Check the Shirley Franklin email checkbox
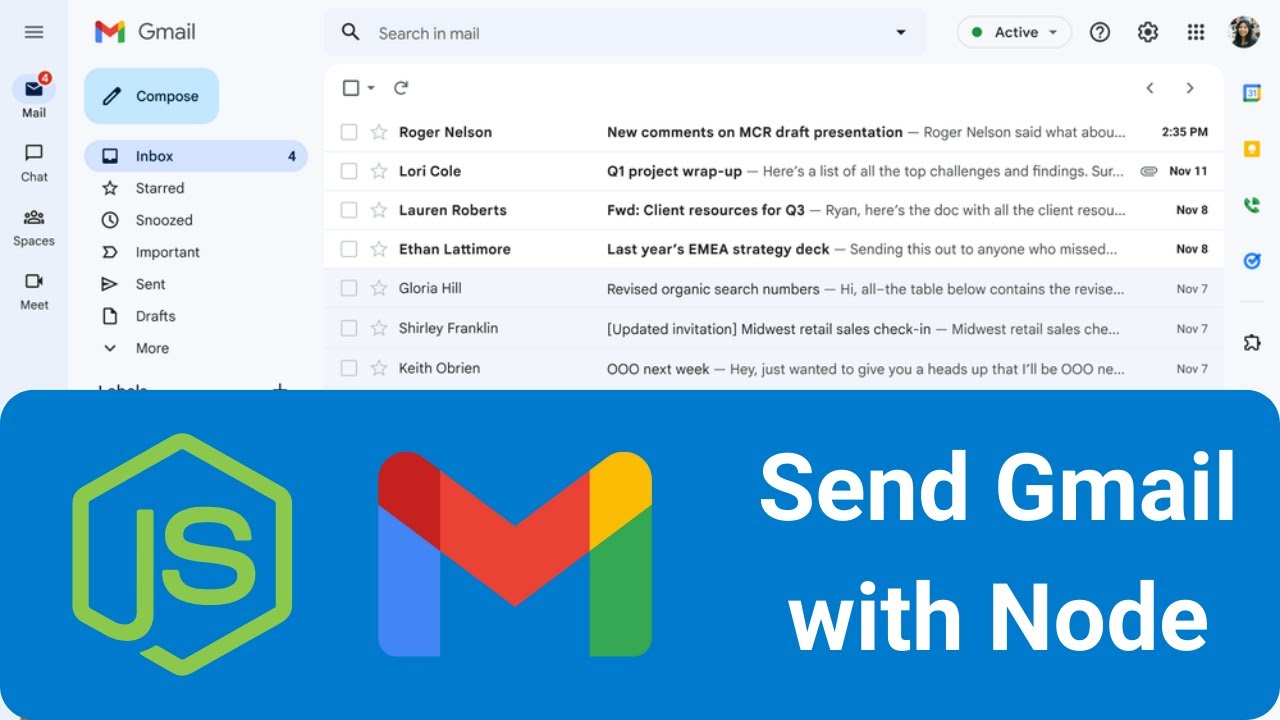 [349, 328]
